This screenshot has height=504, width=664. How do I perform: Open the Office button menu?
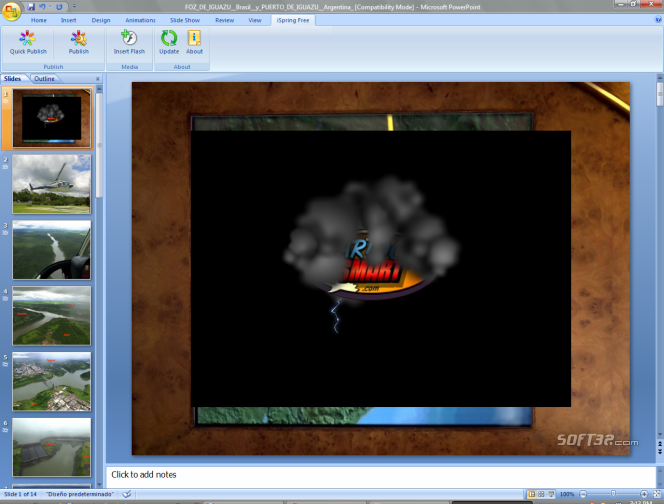click(11, 11)
